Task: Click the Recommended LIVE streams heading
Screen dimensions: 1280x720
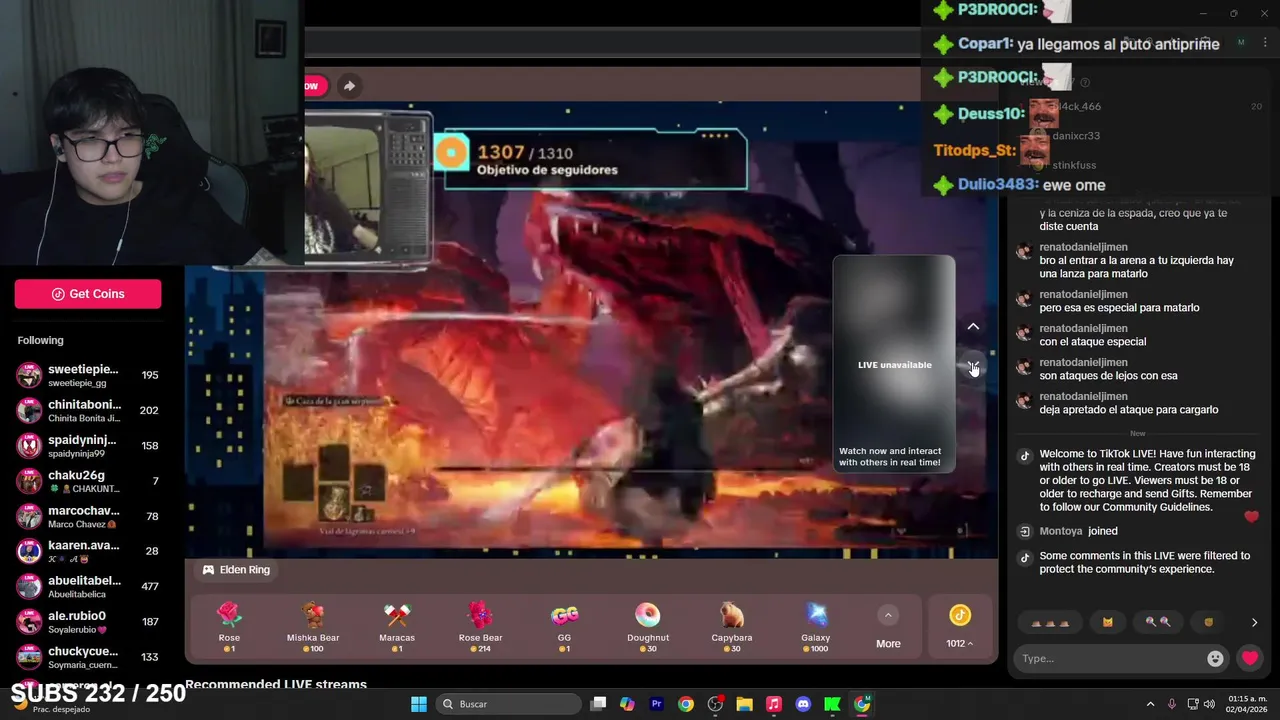Action: (276, 685)
